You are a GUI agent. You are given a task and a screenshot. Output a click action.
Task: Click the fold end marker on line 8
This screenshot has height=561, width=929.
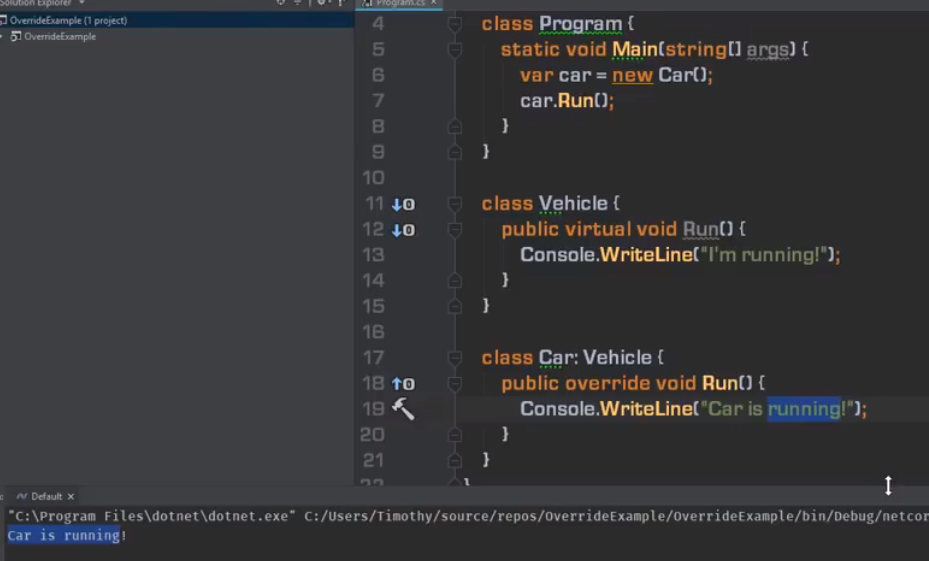click(454, 126)
